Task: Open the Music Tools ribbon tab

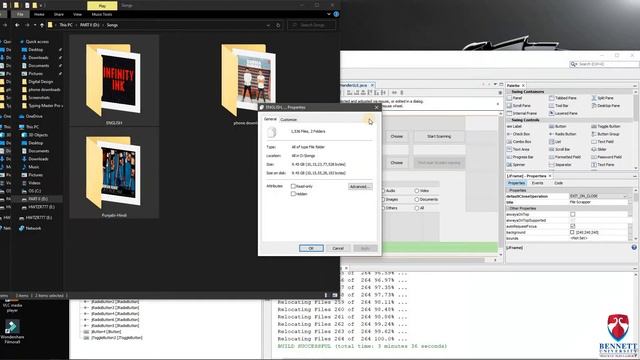Action: coord(102,14)
